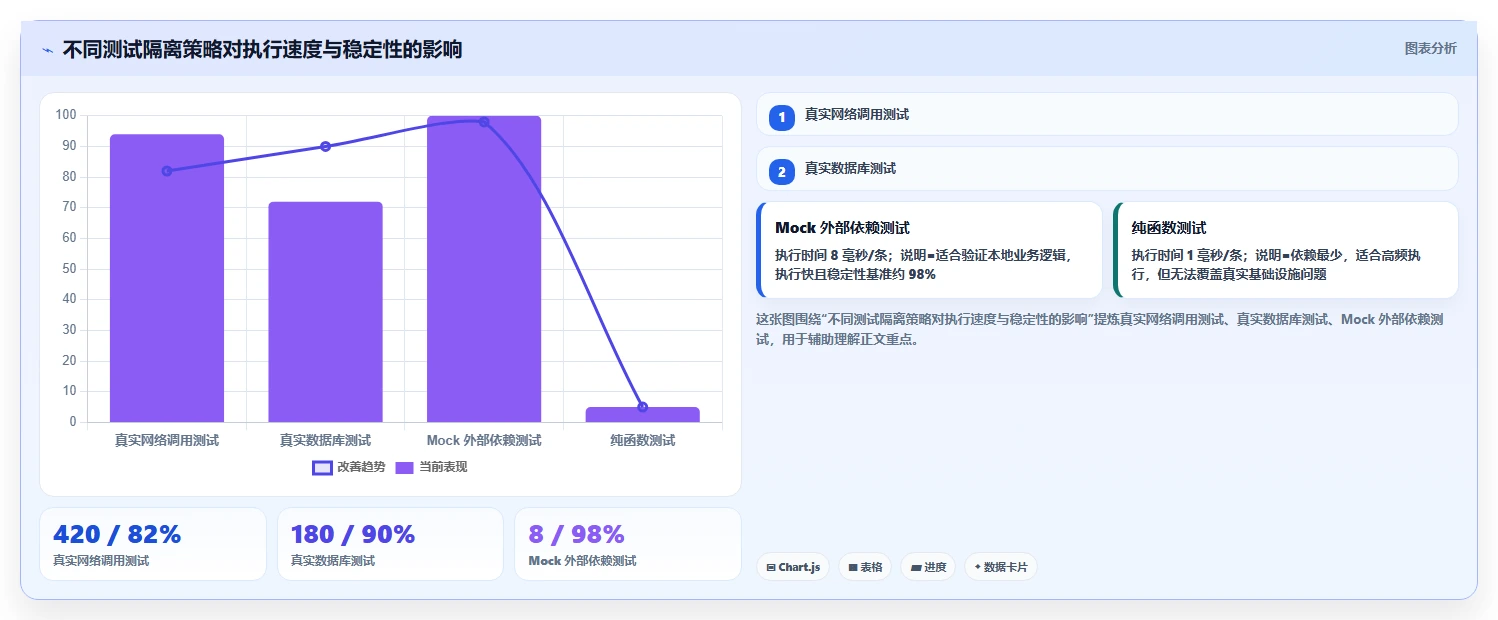
Task: Toggle the 改善趋势 legend item
Action: pyautogui.click(x=348, y=467)
